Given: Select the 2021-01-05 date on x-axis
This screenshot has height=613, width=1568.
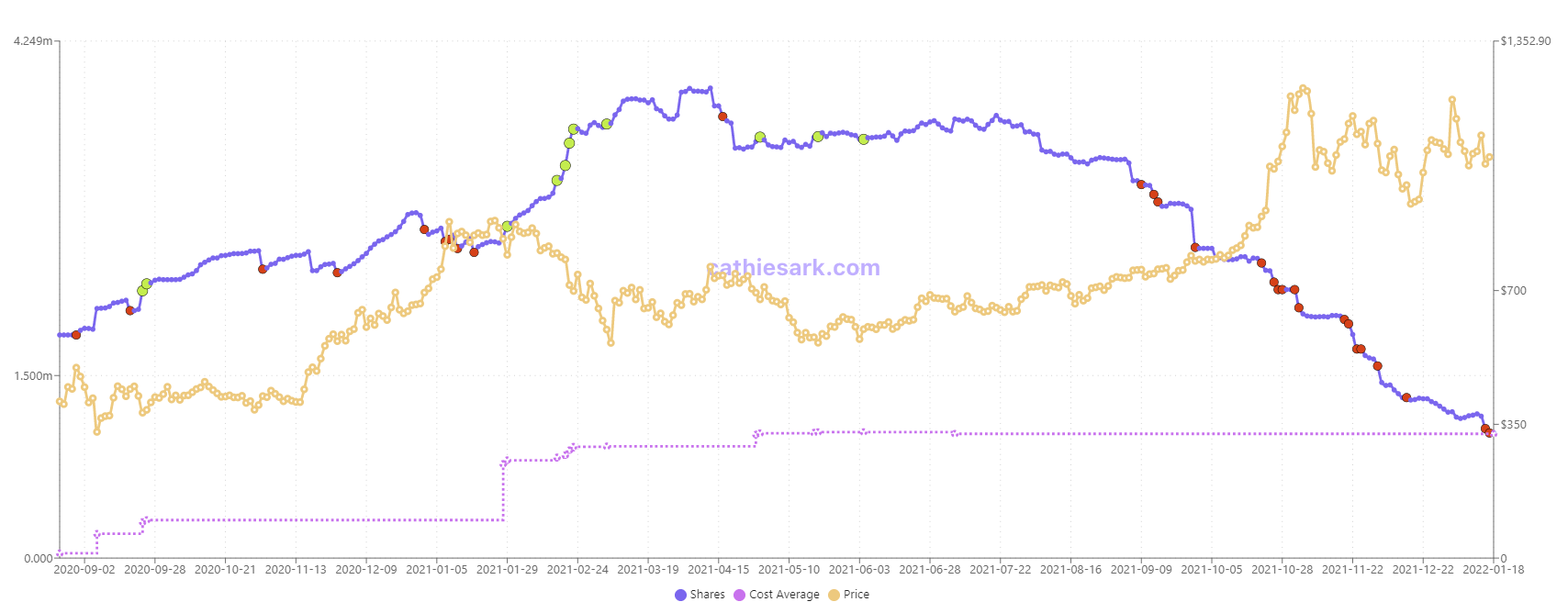Looking at the screenshot, I should coord(436,570).
